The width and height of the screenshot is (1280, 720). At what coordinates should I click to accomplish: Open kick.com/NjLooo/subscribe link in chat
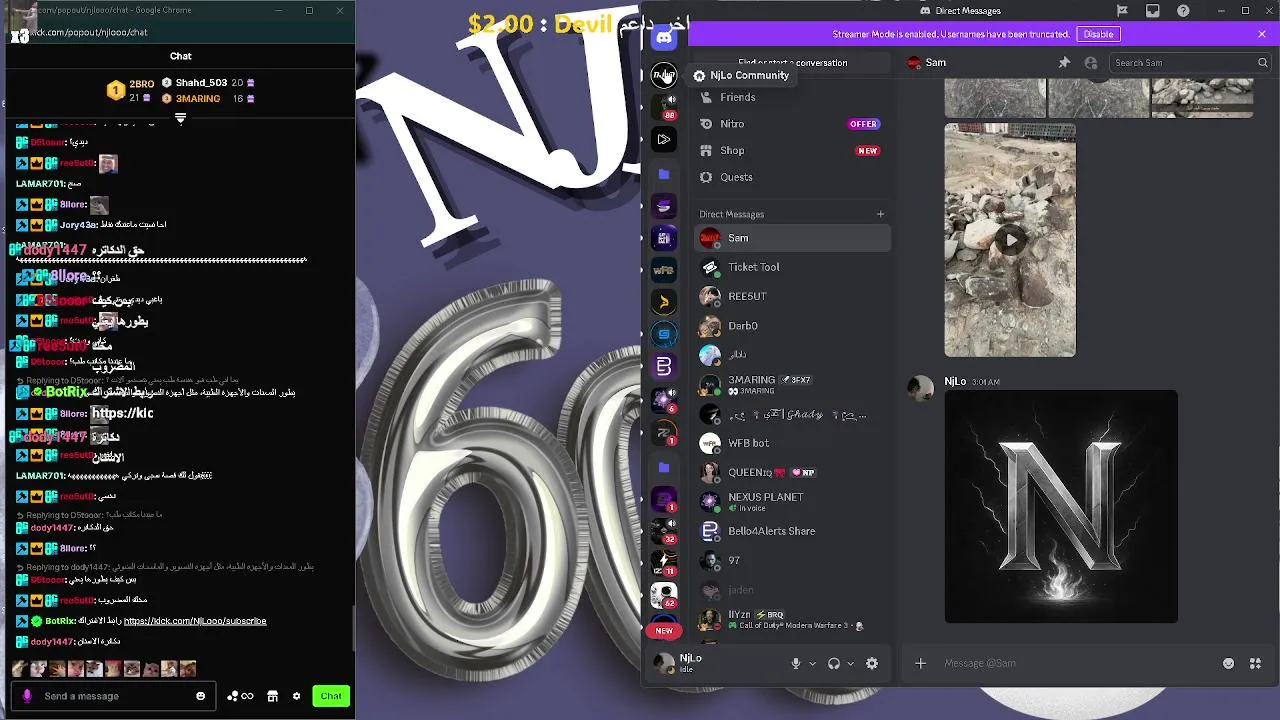tap(195, 621)
